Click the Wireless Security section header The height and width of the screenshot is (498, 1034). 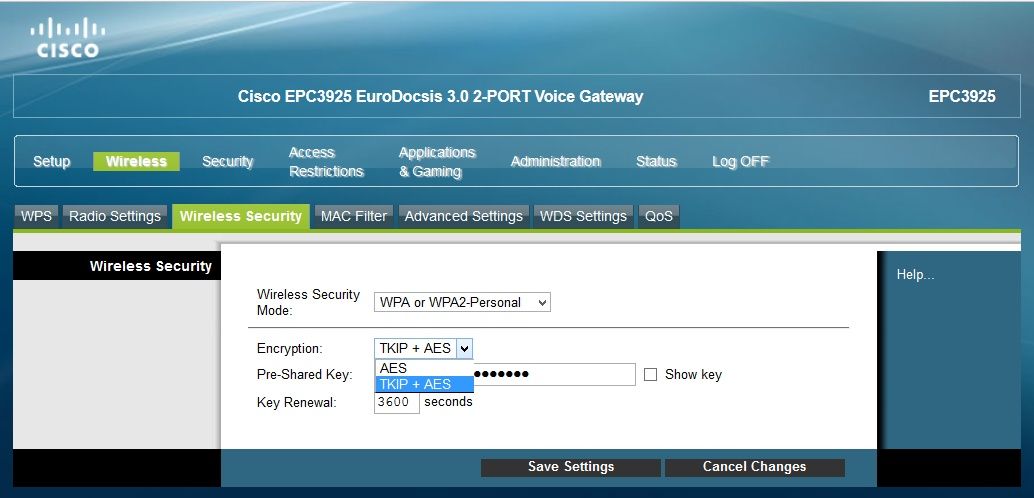coord(150,266)
